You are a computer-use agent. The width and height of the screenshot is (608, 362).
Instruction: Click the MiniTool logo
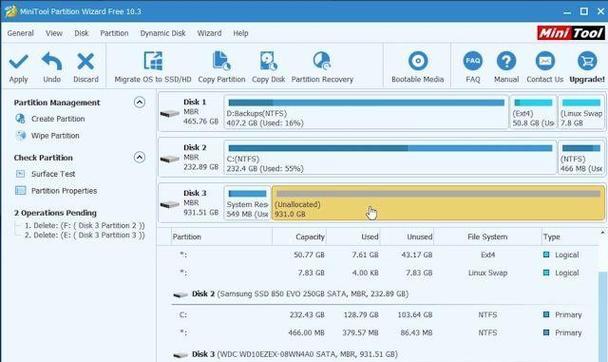click(x=571, y=33)
